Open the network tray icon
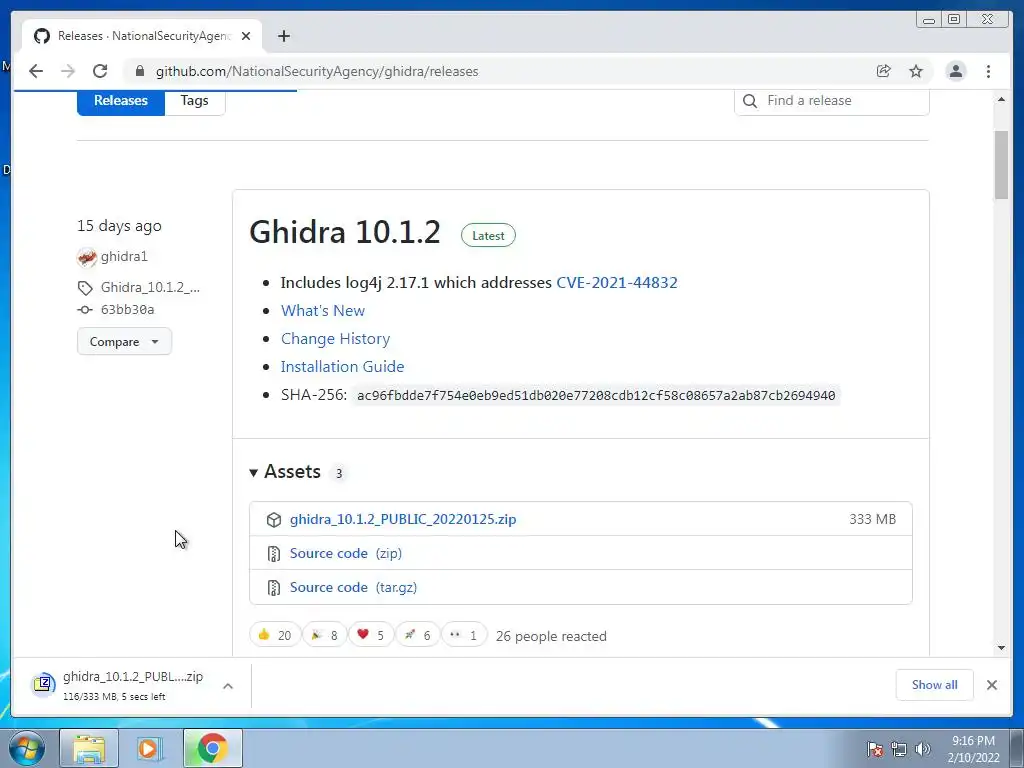This screenshot has width=1024, height=768. [899, 749]
